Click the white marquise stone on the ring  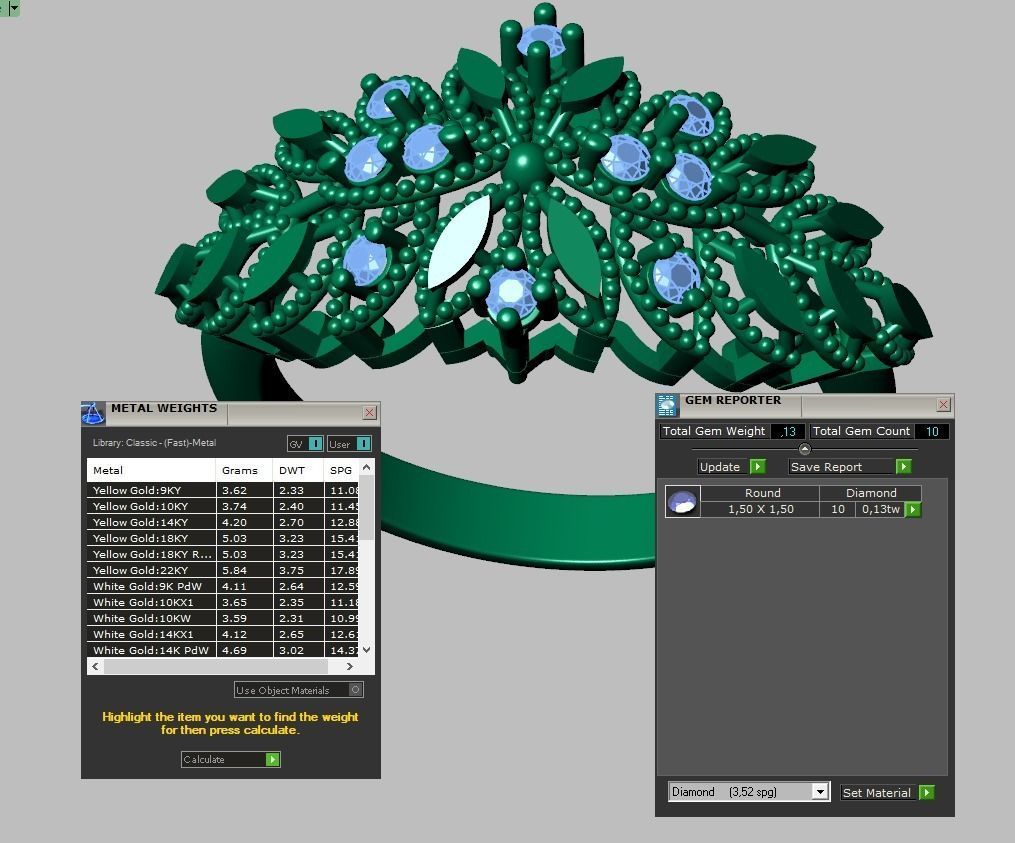[x=458, y=241]
